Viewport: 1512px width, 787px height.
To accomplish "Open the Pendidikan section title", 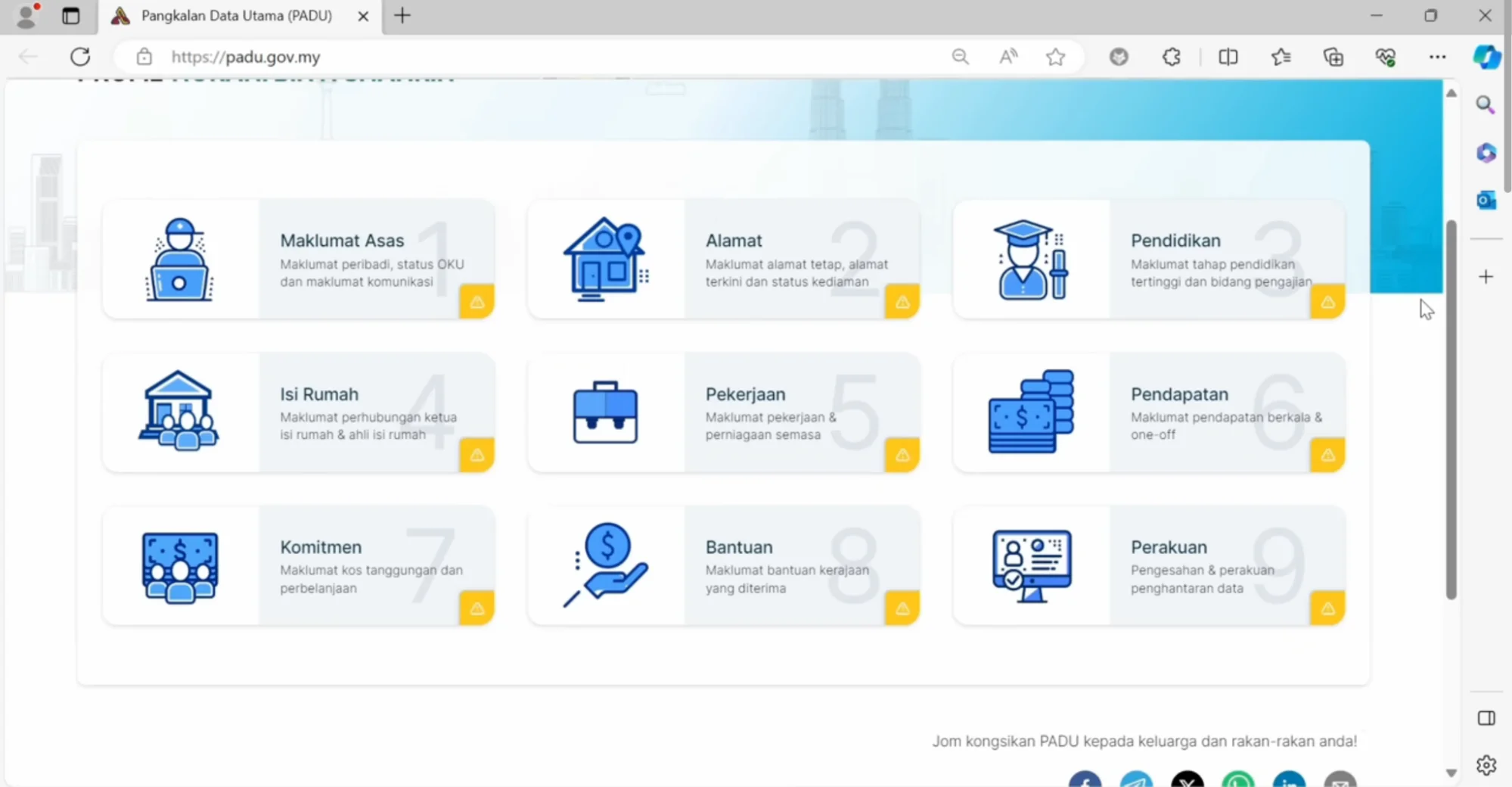I will 1175,241.
